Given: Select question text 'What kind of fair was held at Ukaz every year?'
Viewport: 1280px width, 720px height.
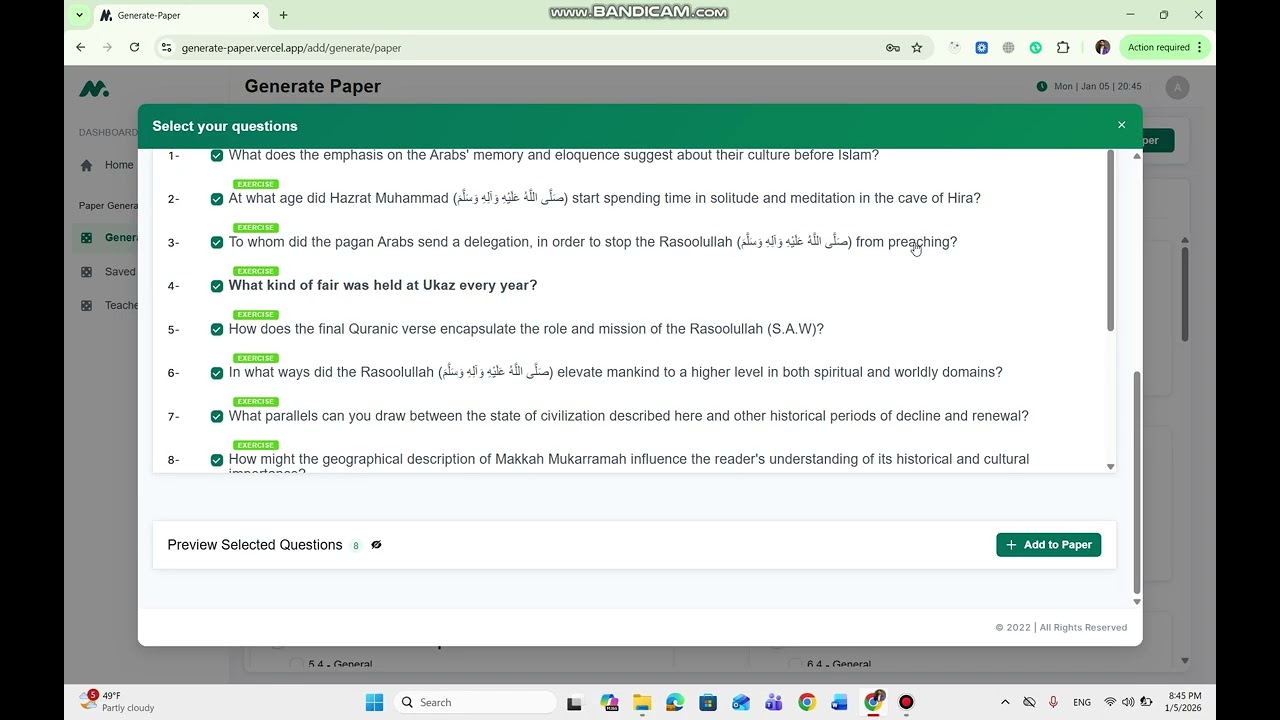Looking at the screenshot, I should pyautogui.click(x=383, y=285).
